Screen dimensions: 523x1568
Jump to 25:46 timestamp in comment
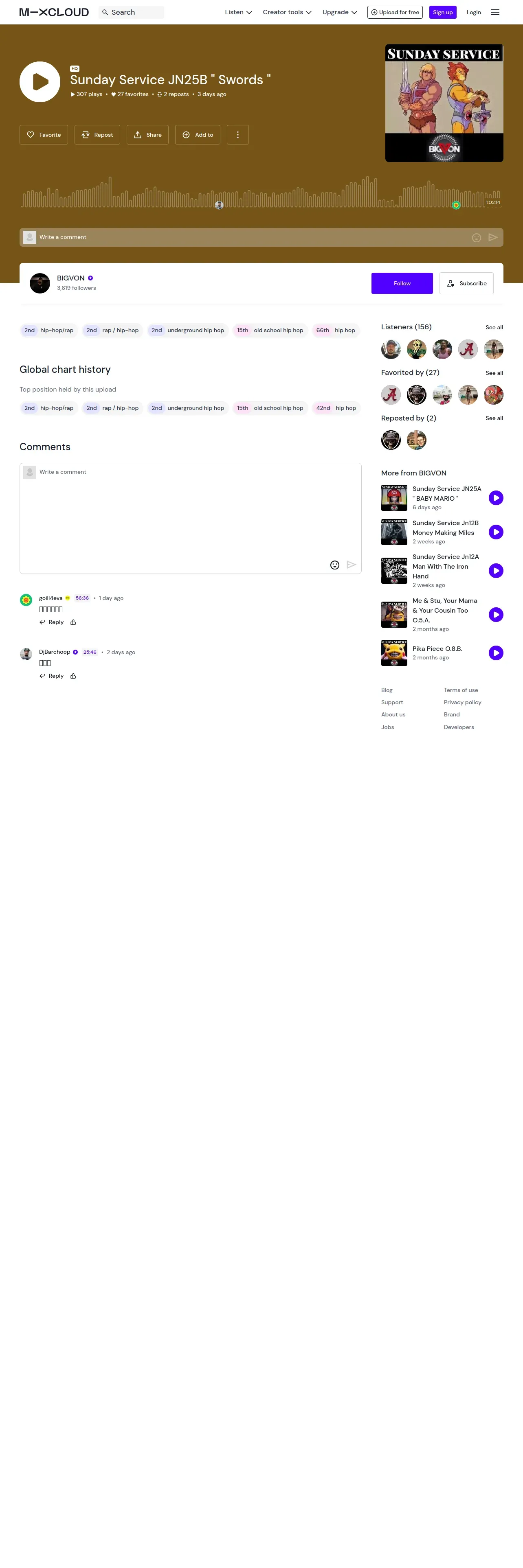90,652
